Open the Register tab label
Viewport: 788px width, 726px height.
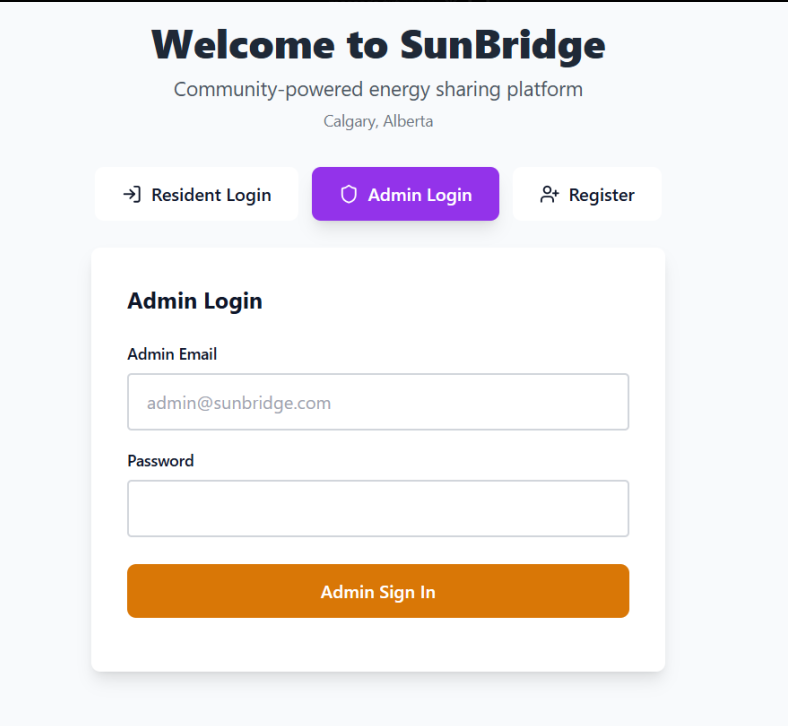pyautogui.click(x=601, y=195)
